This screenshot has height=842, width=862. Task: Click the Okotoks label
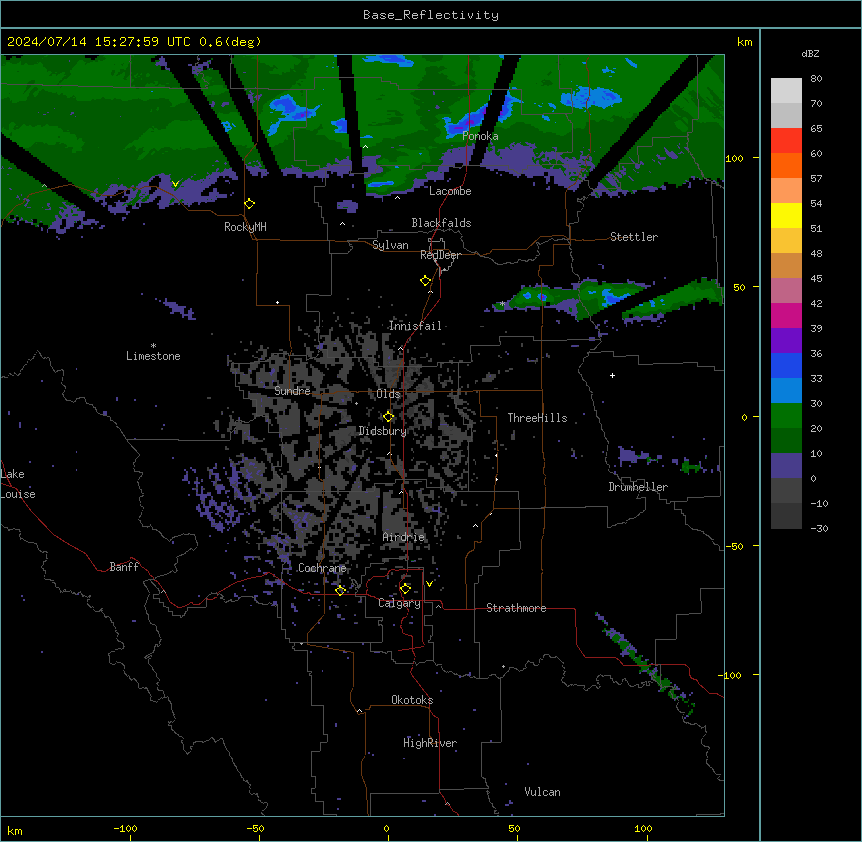412,700
